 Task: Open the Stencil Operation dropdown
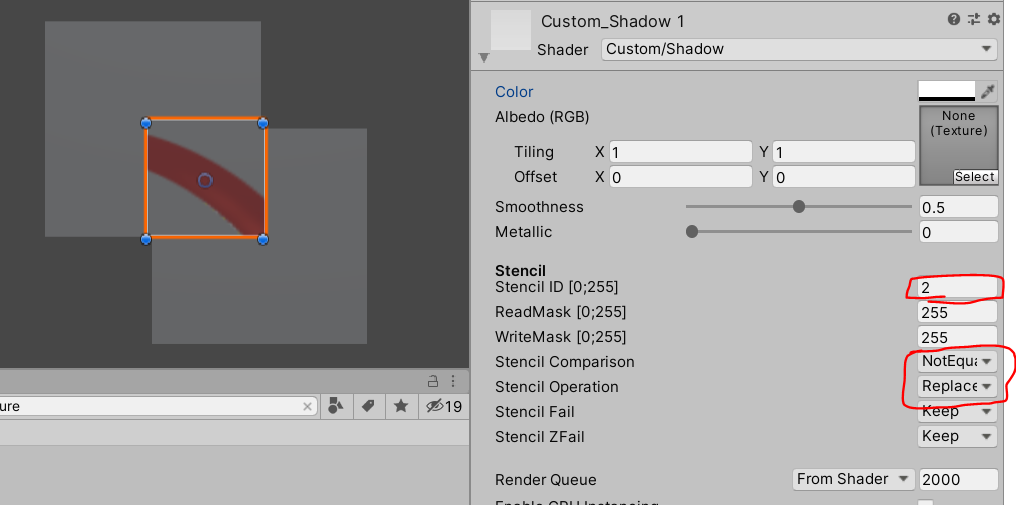pos(957,386)
